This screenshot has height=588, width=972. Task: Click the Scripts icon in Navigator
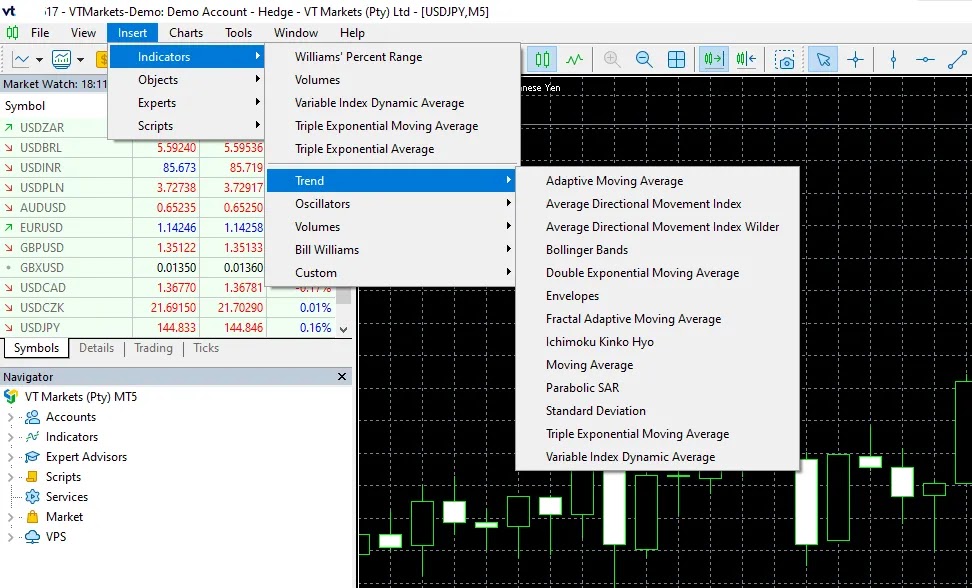pos(32,476)
